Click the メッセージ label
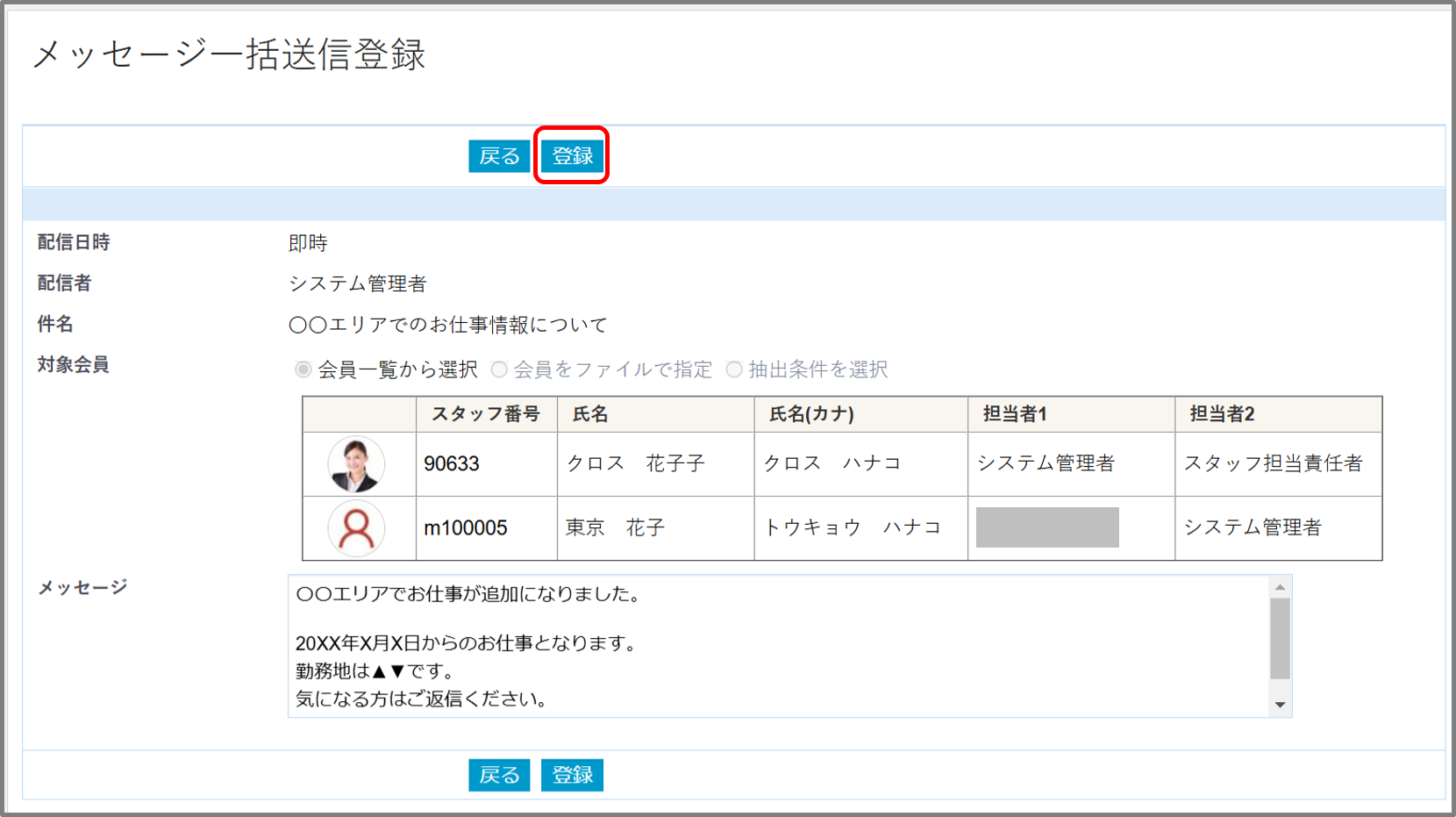 pos(82,587)
